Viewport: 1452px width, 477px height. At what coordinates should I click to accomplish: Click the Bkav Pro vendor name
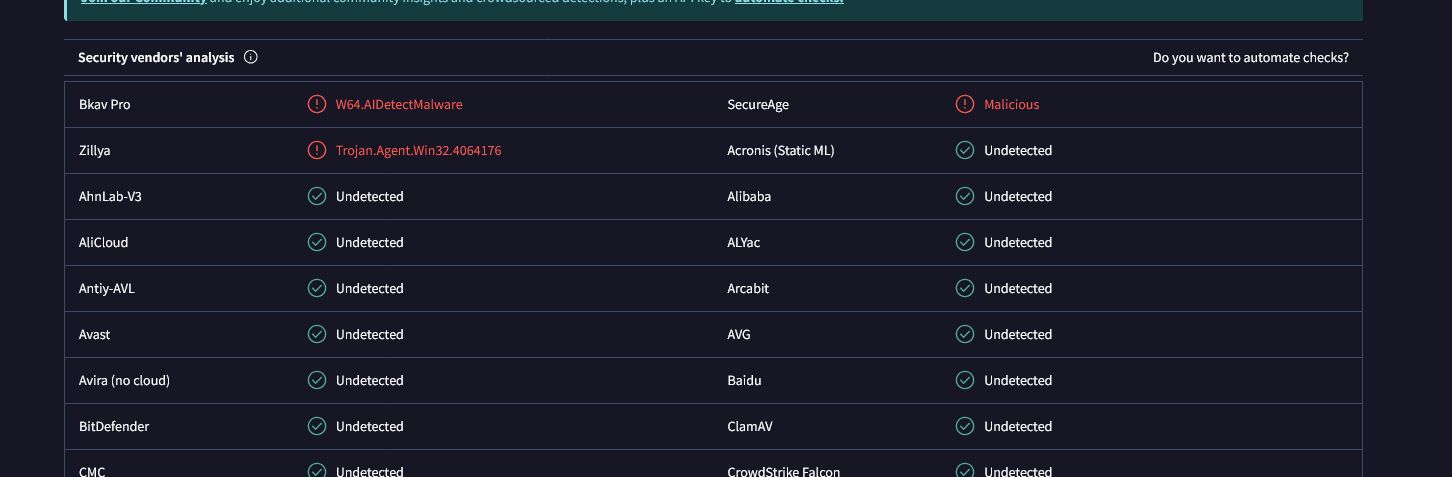point(105,104)
